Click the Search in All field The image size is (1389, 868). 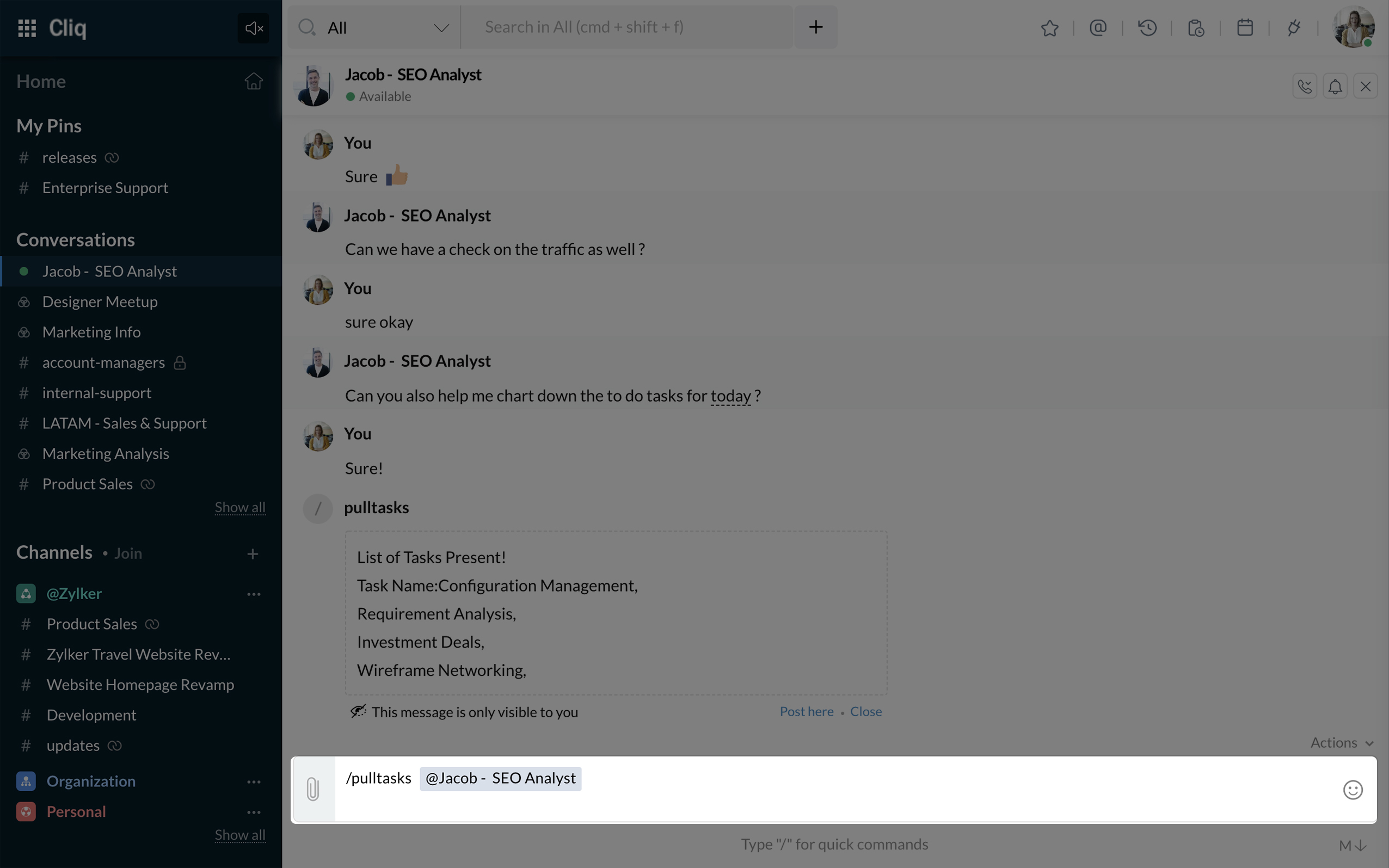(628, 27)
